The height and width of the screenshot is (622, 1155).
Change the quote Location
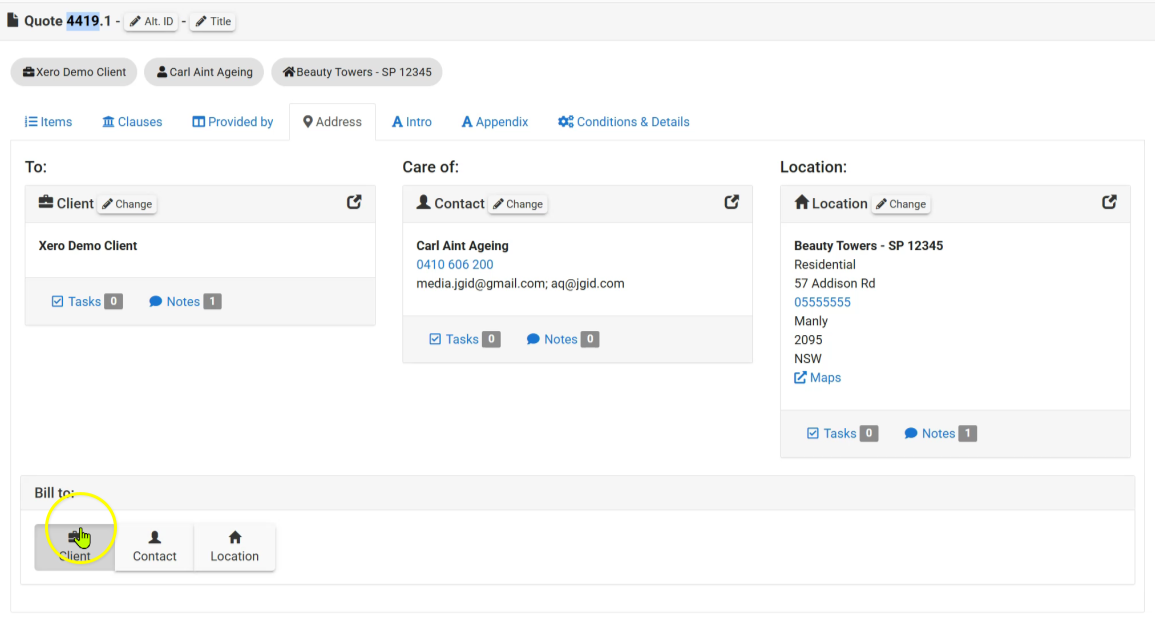coord(901,204)
